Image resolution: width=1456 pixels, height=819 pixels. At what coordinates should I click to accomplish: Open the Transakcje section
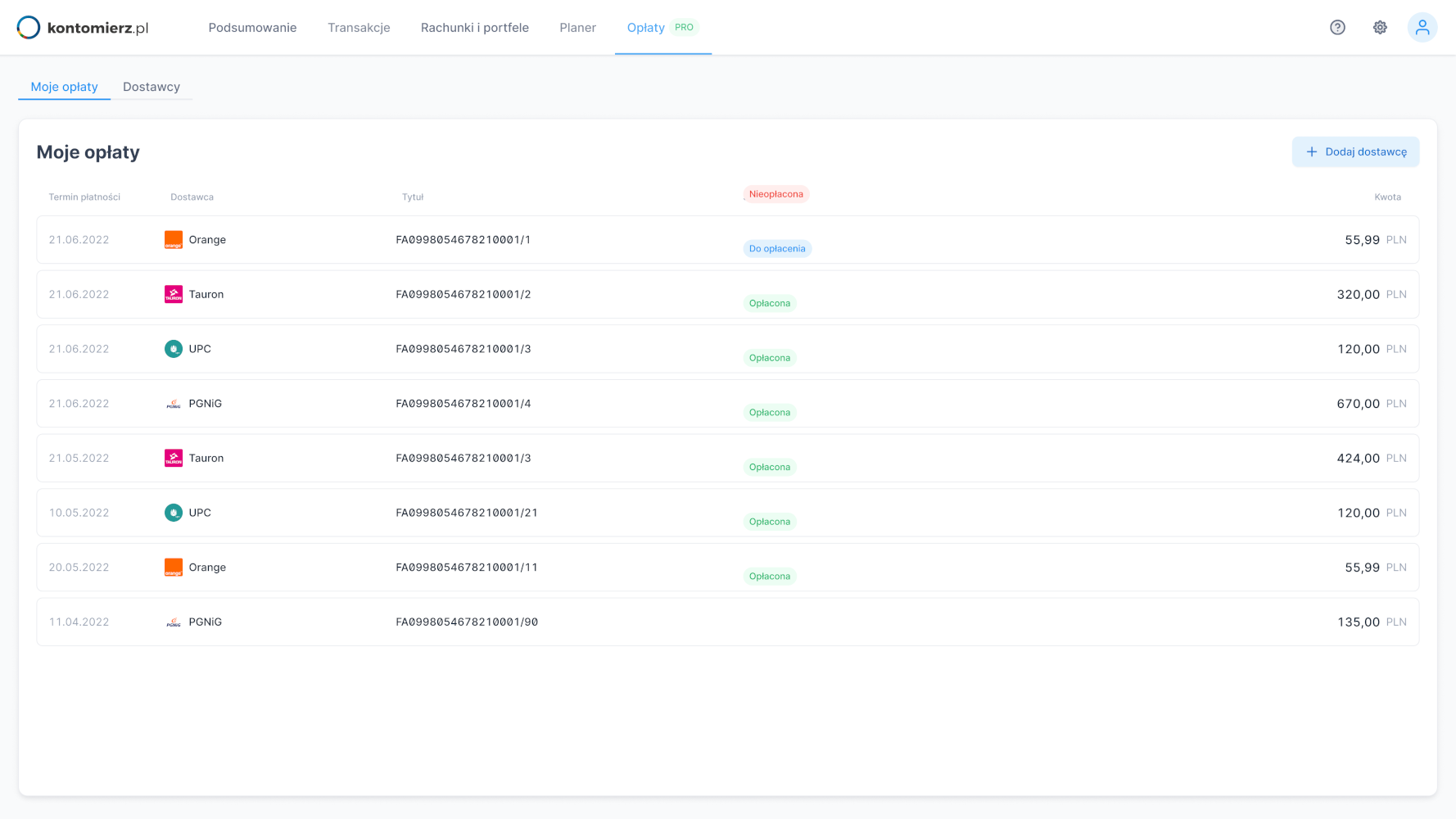point(359,28)
